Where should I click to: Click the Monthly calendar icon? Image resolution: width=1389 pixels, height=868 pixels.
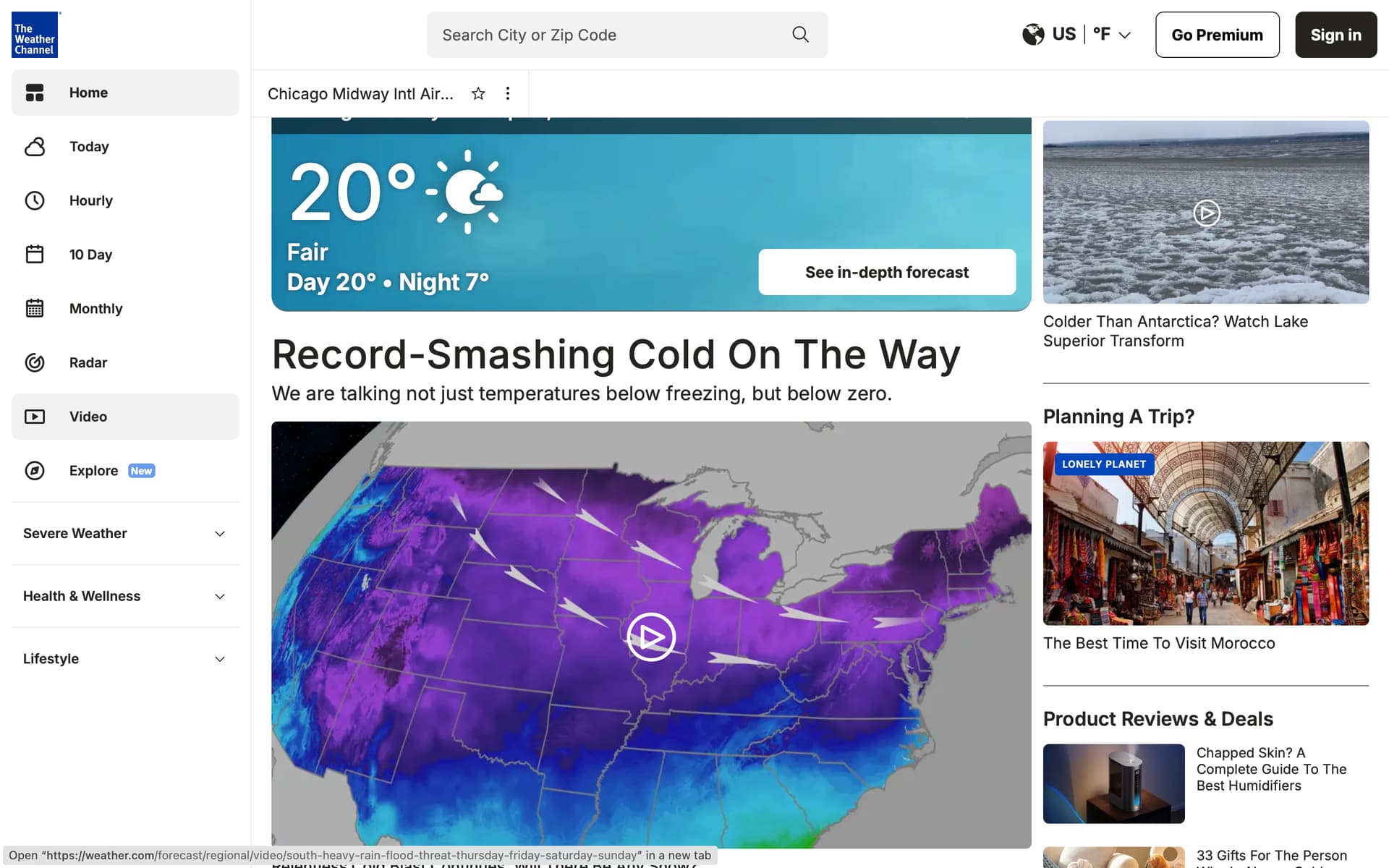point(35,308)
